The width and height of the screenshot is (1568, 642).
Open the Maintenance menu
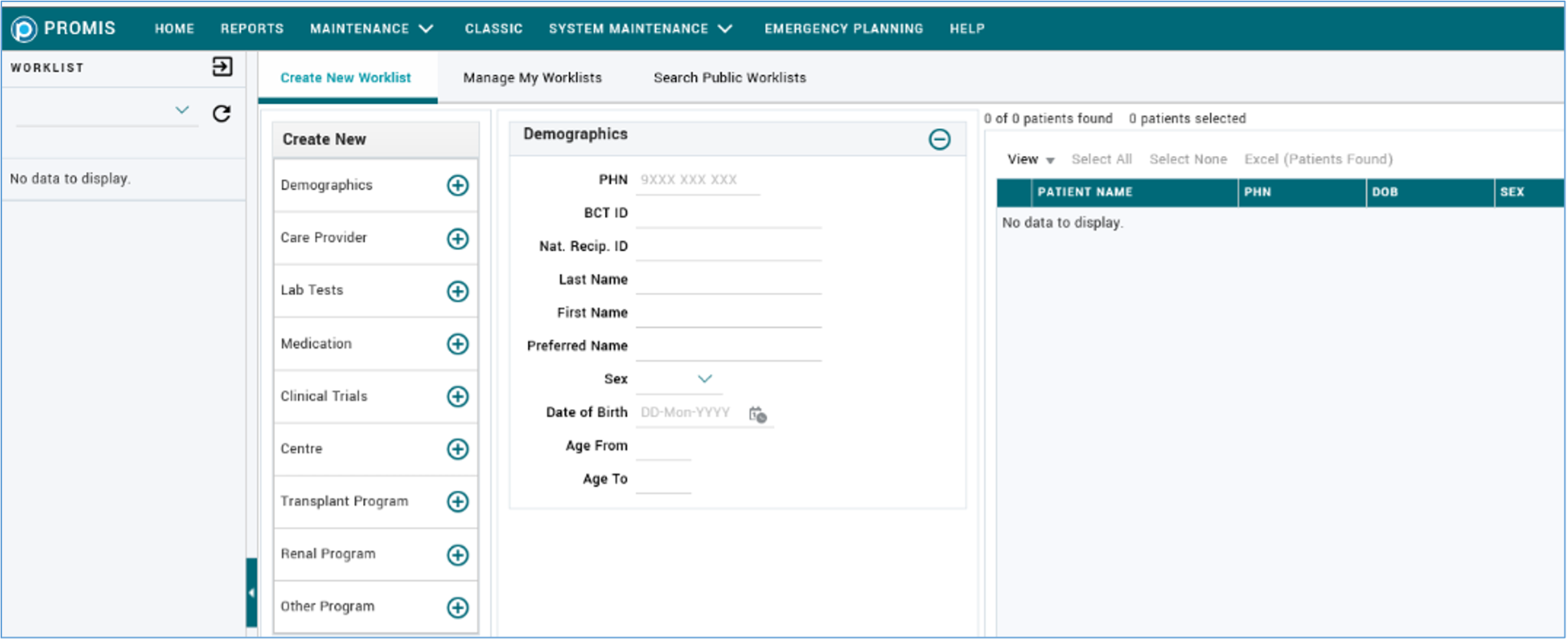coord(371,29)
